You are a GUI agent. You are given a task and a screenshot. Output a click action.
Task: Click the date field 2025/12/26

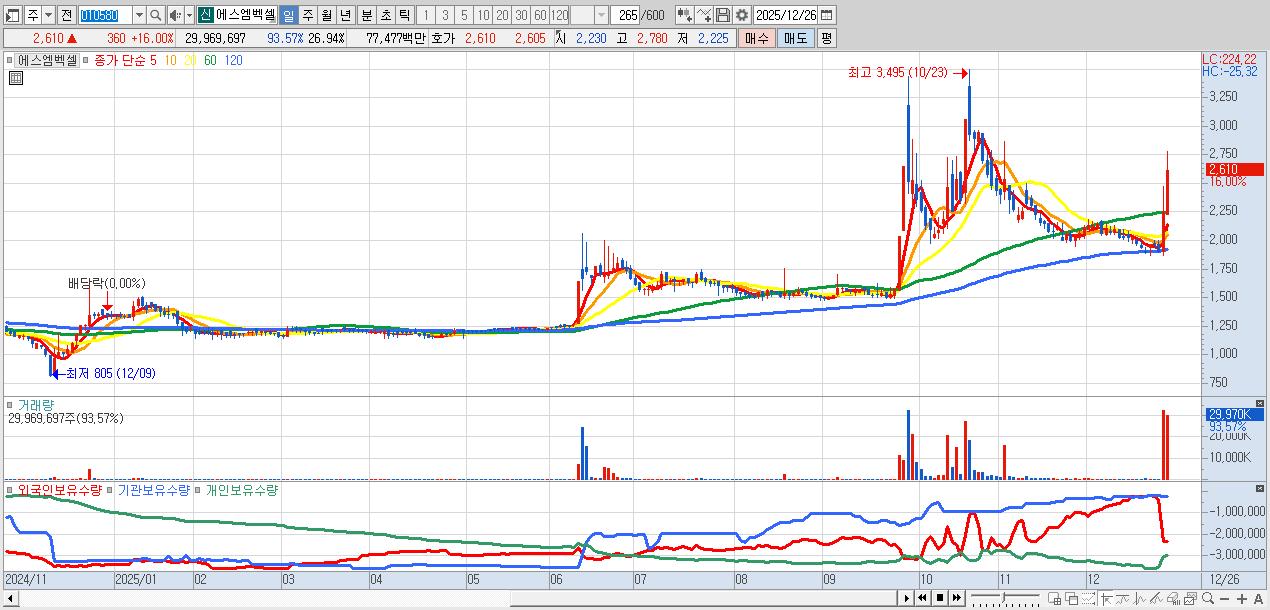[x=787, y=15]
